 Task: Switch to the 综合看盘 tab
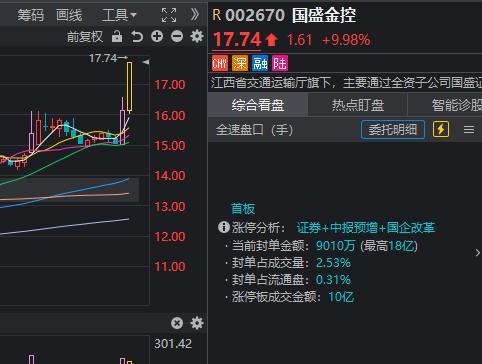[258, 105]
